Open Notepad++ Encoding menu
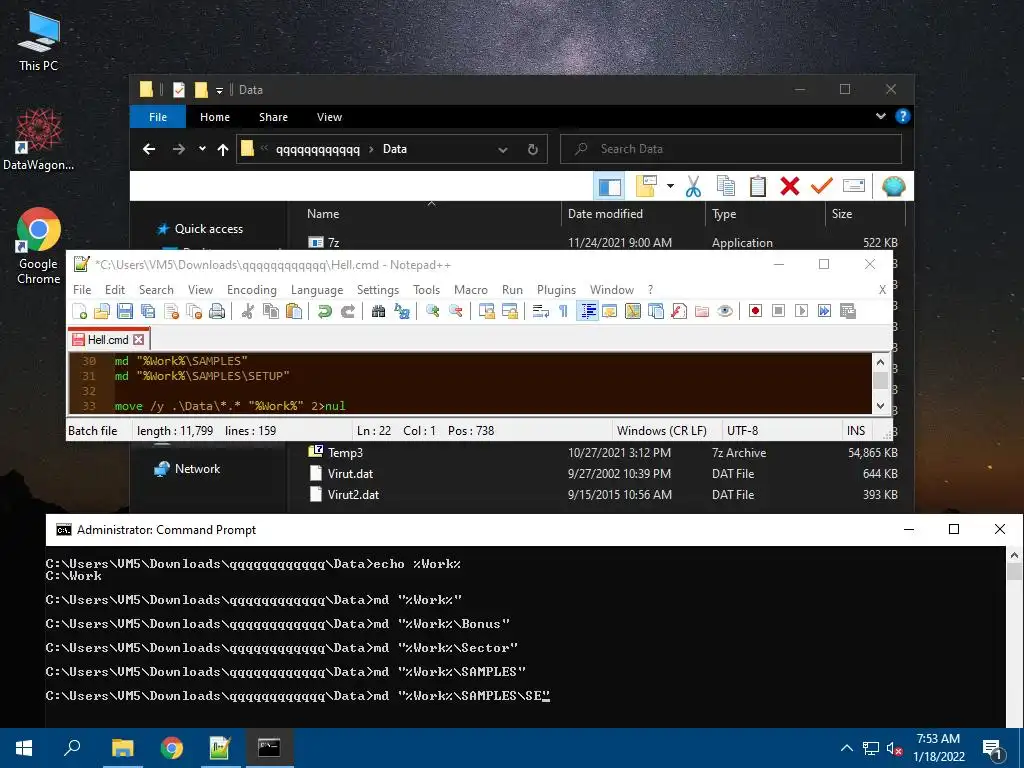 (x=251, y=289)
